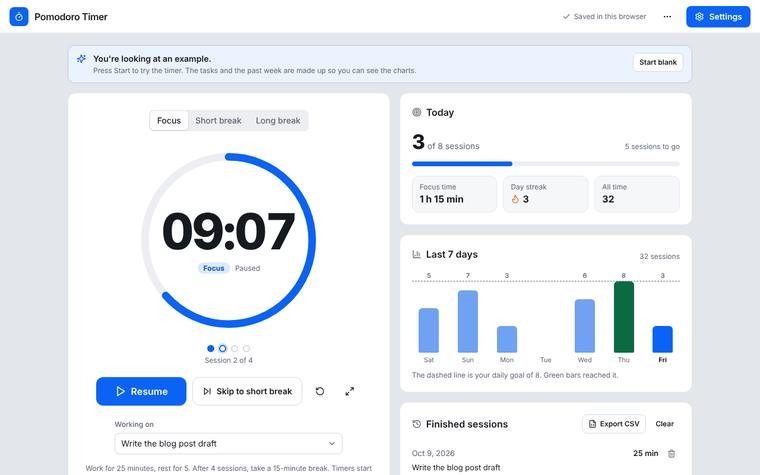Click the Wed bar in chart
The width and height of the screenshot is (760, 475).
pyautogui.click(x=585, y=326)
